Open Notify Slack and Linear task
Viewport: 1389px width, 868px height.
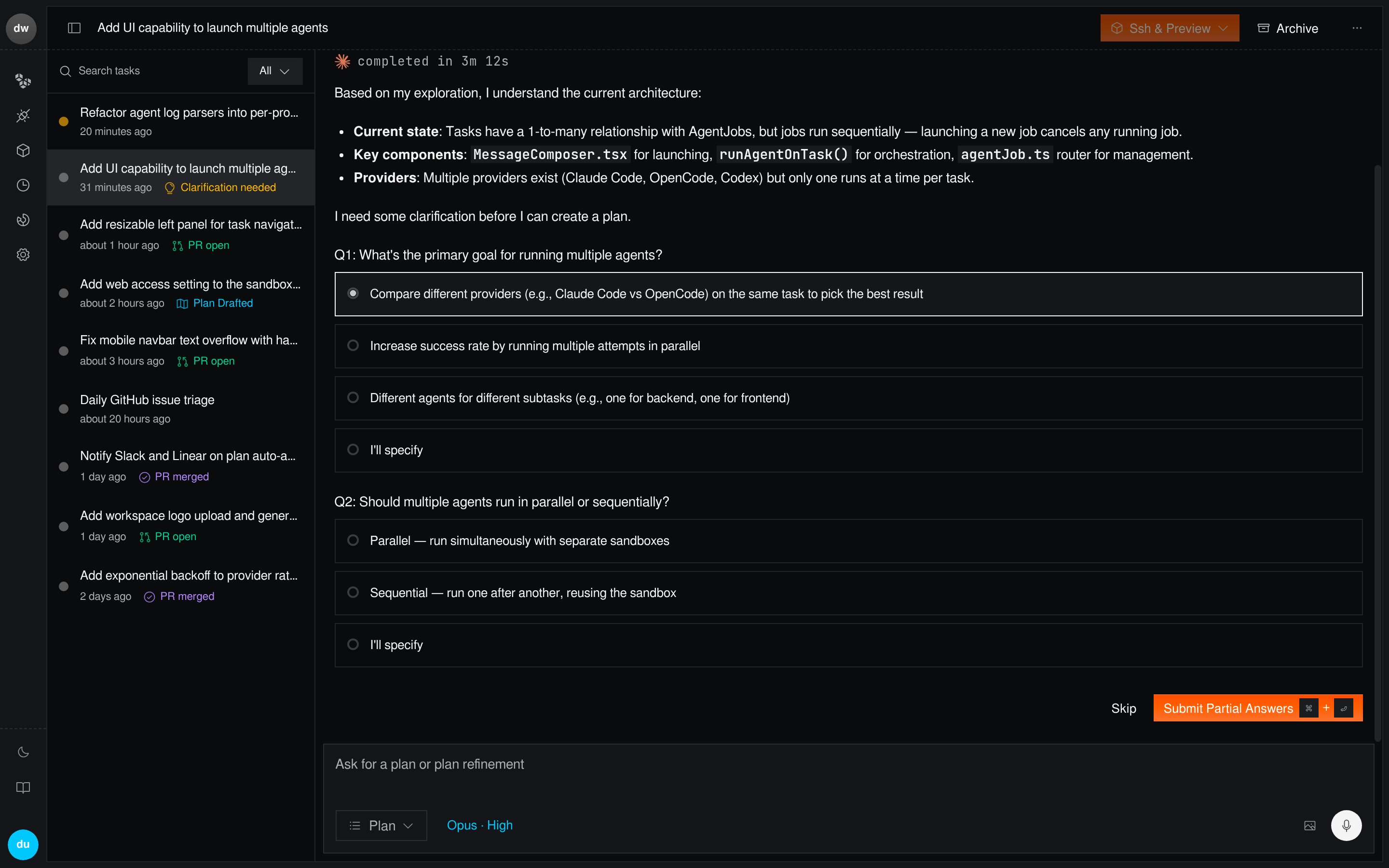tap(181, 466)
